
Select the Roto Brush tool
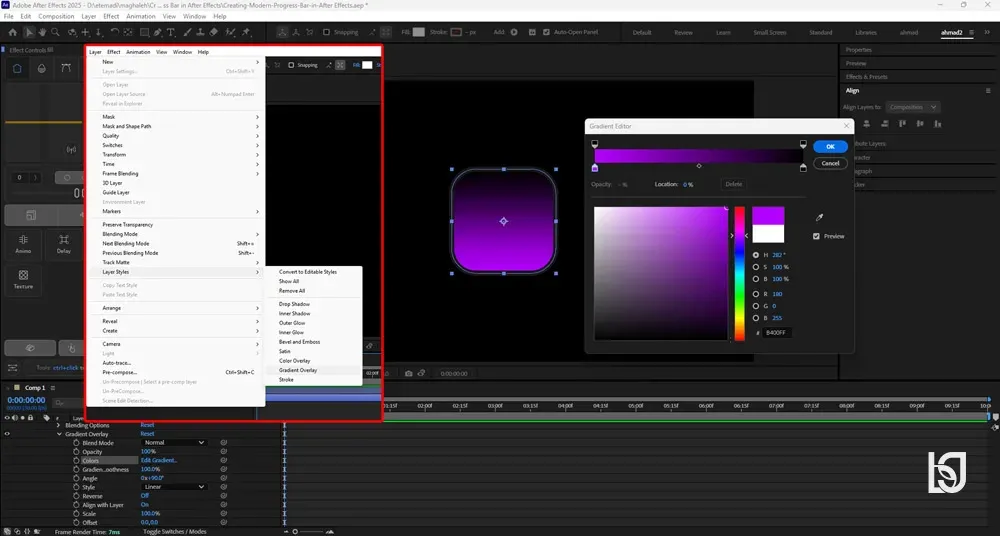[x=230, y=32]
